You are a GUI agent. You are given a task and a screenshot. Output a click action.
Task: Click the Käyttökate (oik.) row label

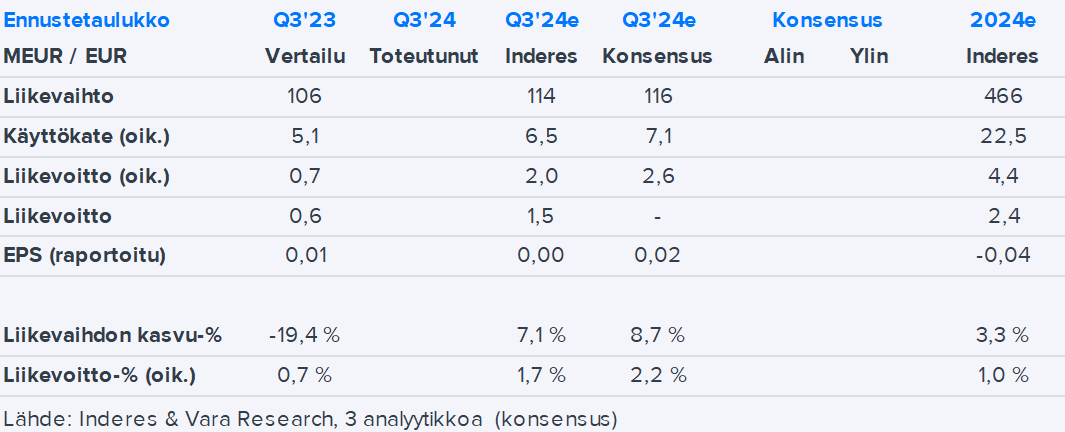[87, 136]
